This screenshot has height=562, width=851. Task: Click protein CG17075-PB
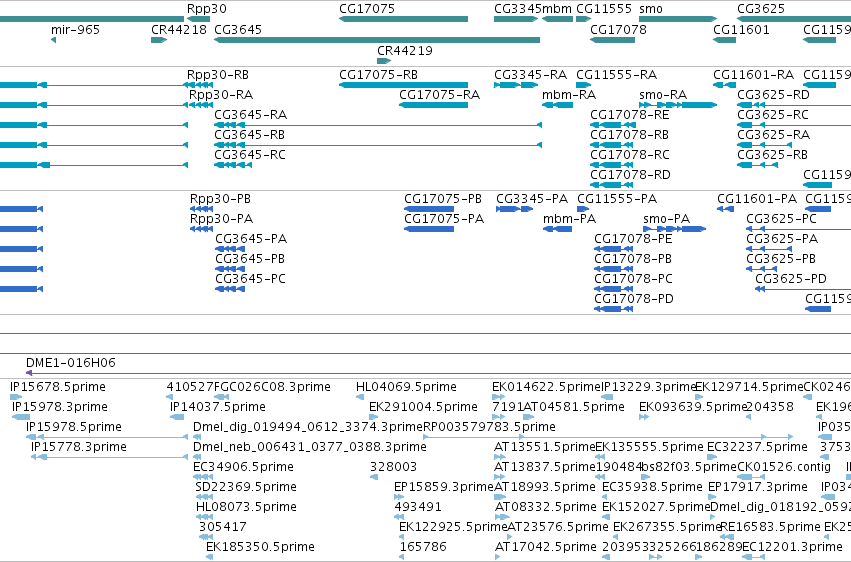pyautogui.click(x=443, y=199)
